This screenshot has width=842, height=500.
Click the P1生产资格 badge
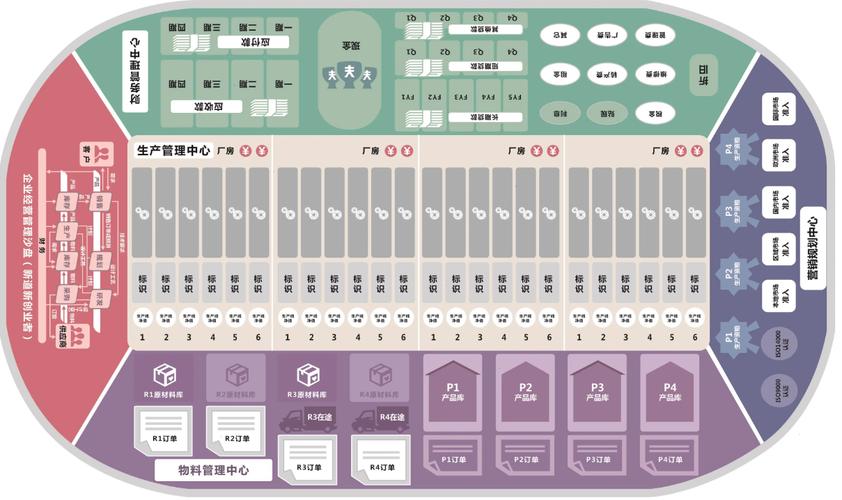click(734, 337)
